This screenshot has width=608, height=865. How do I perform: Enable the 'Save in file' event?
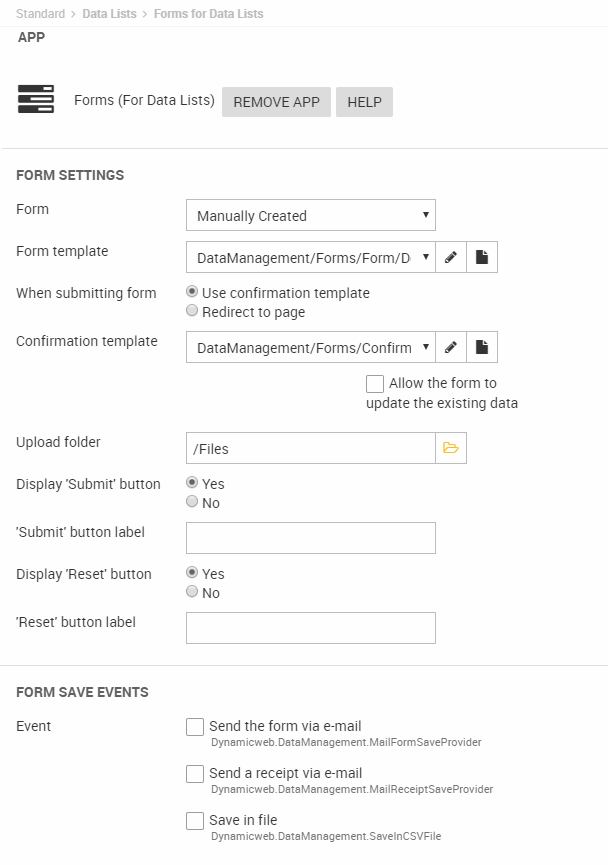(x=195, y=821)
